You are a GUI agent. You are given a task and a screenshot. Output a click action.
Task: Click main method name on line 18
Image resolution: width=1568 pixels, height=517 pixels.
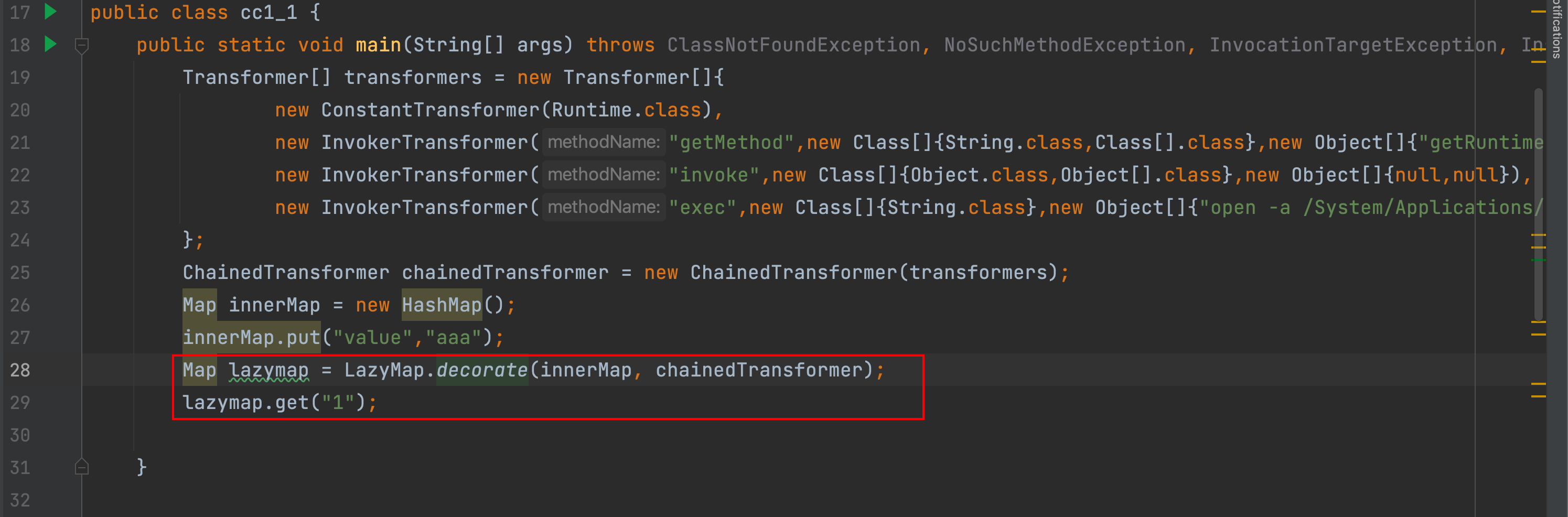pos(378,45)
